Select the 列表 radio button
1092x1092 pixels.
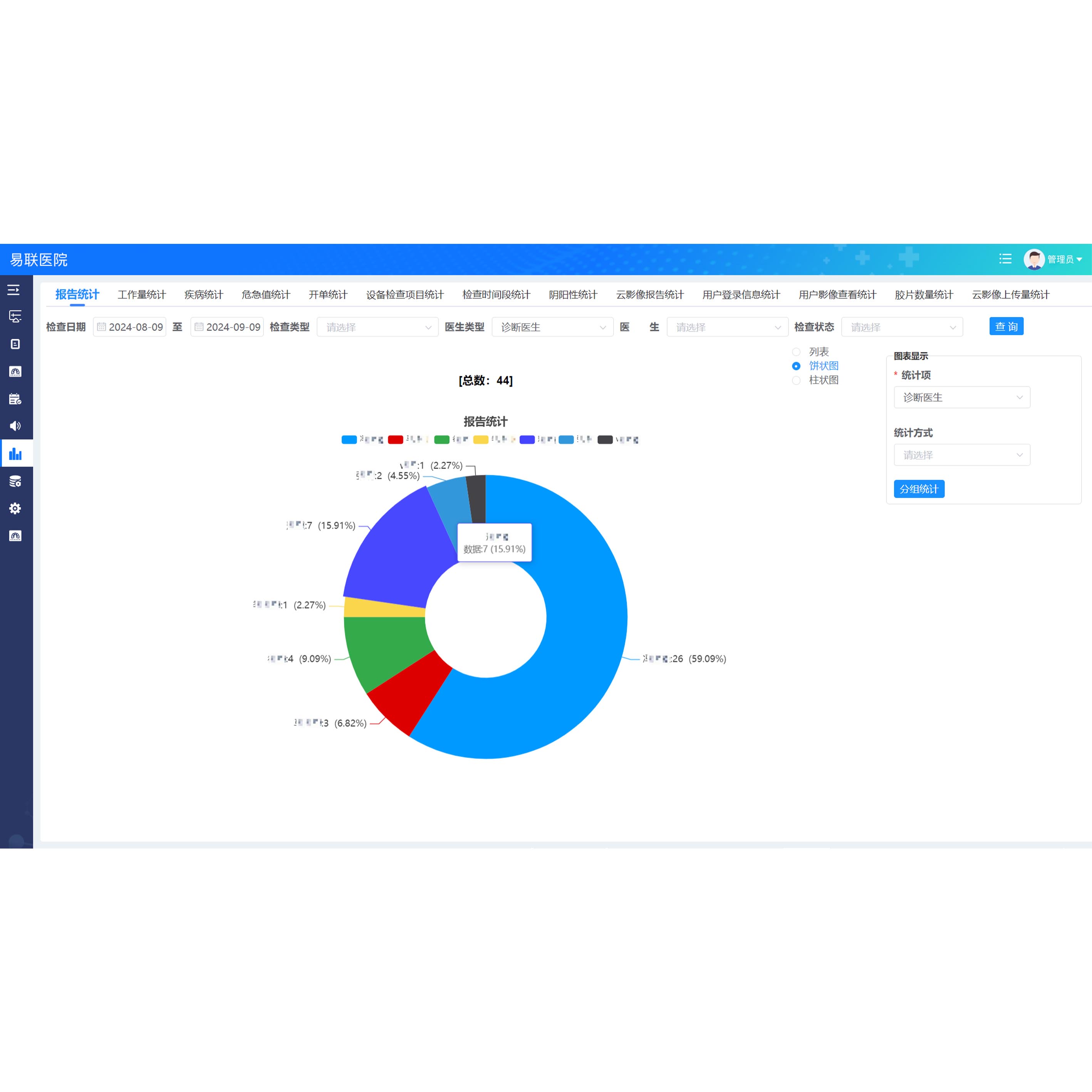pos(796,352)
